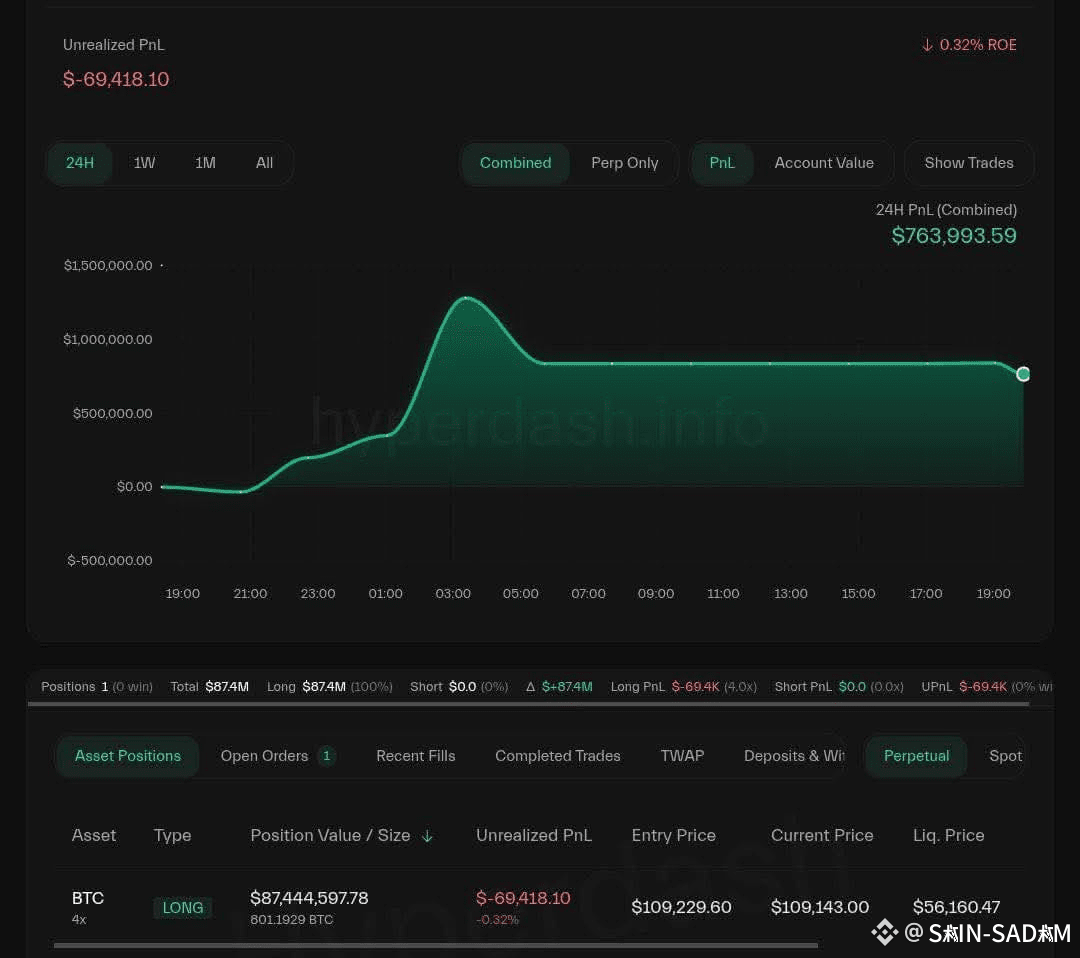The width and height of the screenshot is (1080, 958).
Task: Select the Combined view option
Action: [x=515, y=163]
